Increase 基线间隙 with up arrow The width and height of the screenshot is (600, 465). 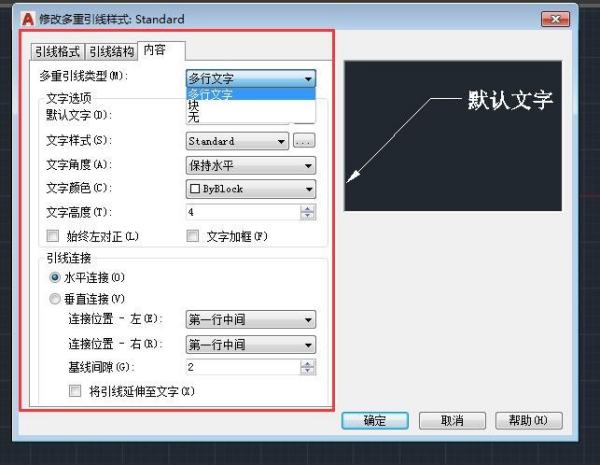(308, 364)
